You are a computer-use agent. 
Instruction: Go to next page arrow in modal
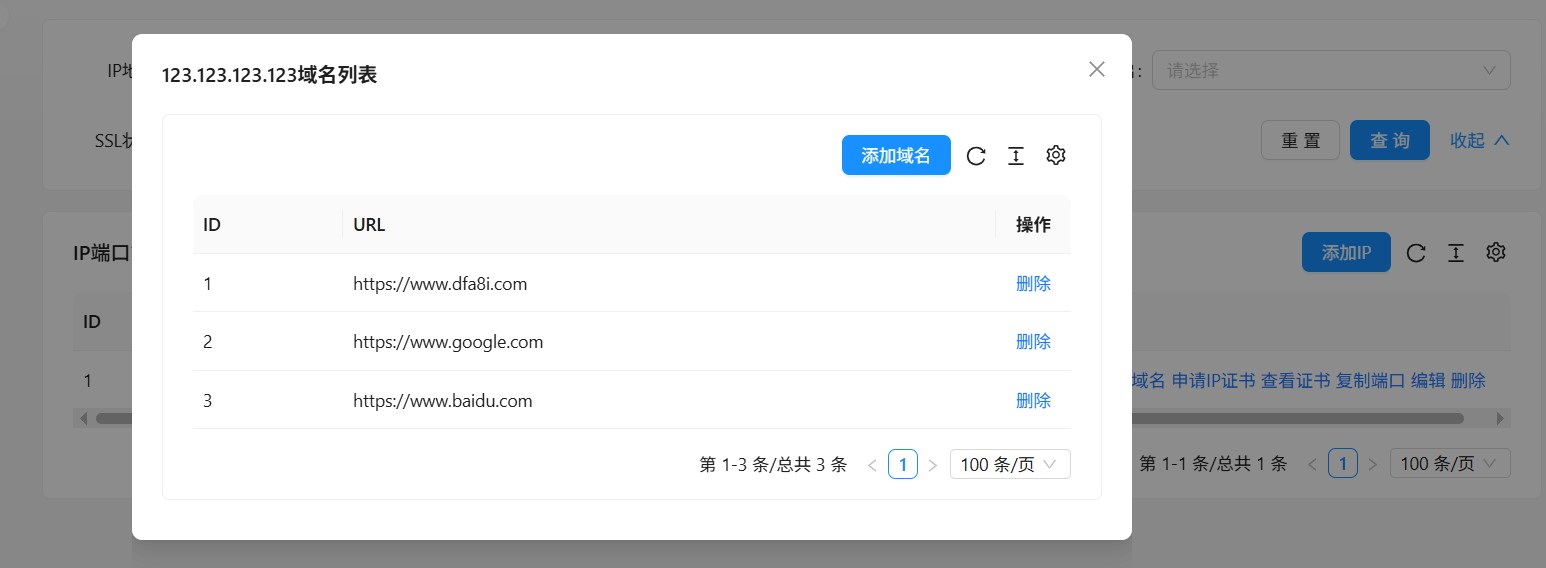(933, 465)
